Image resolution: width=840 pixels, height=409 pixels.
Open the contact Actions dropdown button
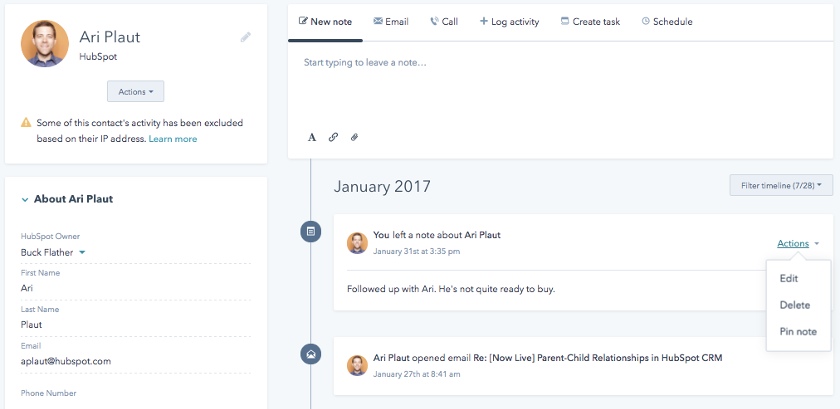pyautogui.click(x=135, y=92)
